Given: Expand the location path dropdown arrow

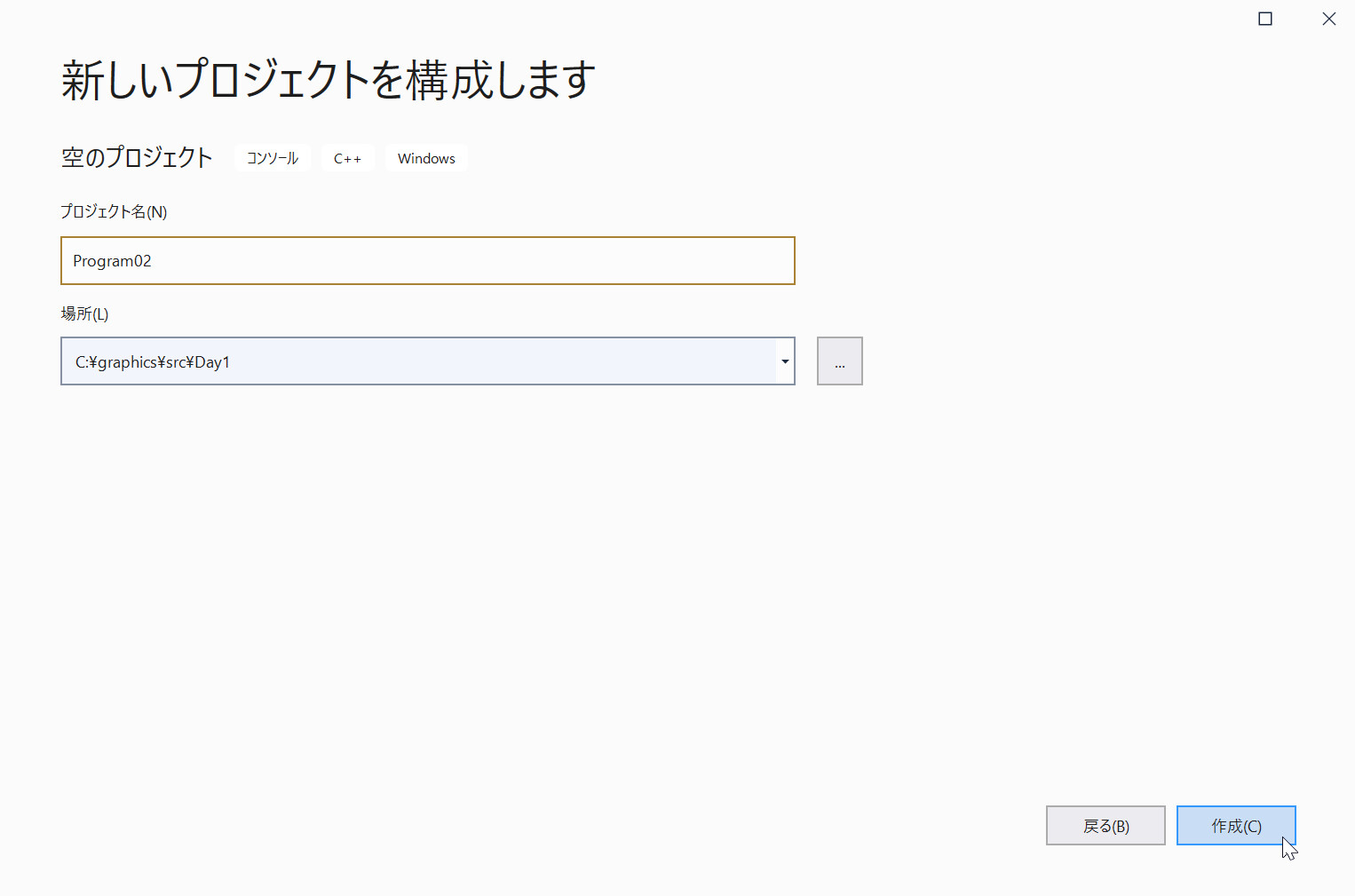Looking at the screenshot, I should tap(785, 361).
